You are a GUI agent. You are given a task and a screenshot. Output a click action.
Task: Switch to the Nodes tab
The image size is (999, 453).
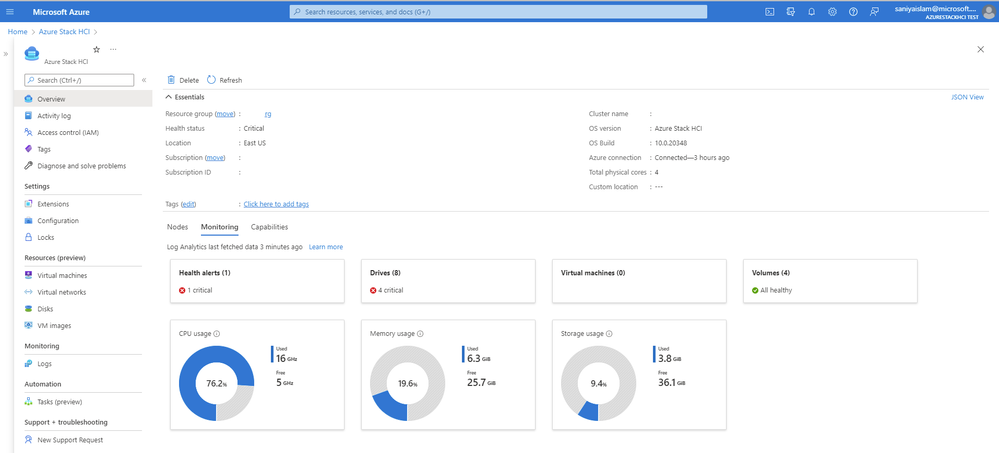177,227
